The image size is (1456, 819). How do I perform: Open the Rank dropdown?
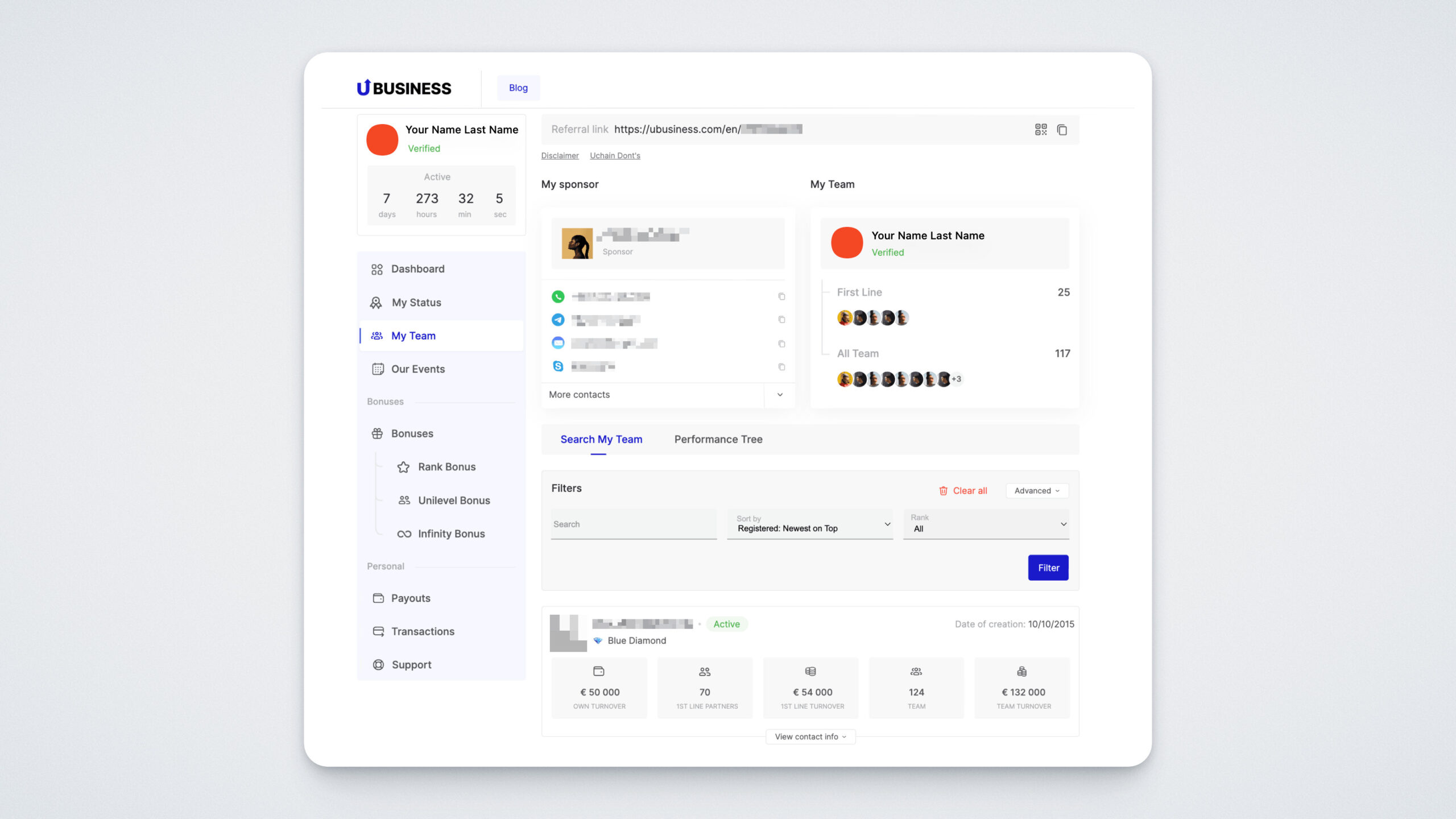pyautogui.click(x=986, y=524)
